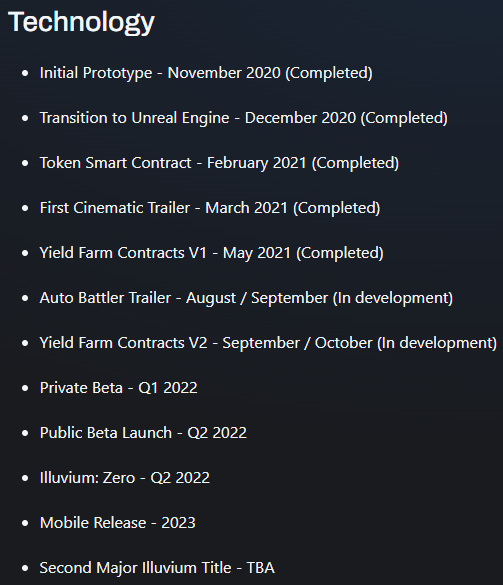The width and height of the screenshot is (503, 585).
Task: Click Auto Battler Trailer roadmap item
Action: [x=246, y=298]
